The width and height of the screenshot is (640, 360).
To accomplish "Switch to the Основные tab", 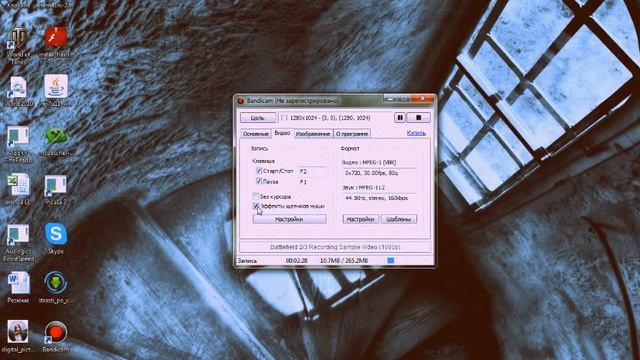I will (256, 134).
